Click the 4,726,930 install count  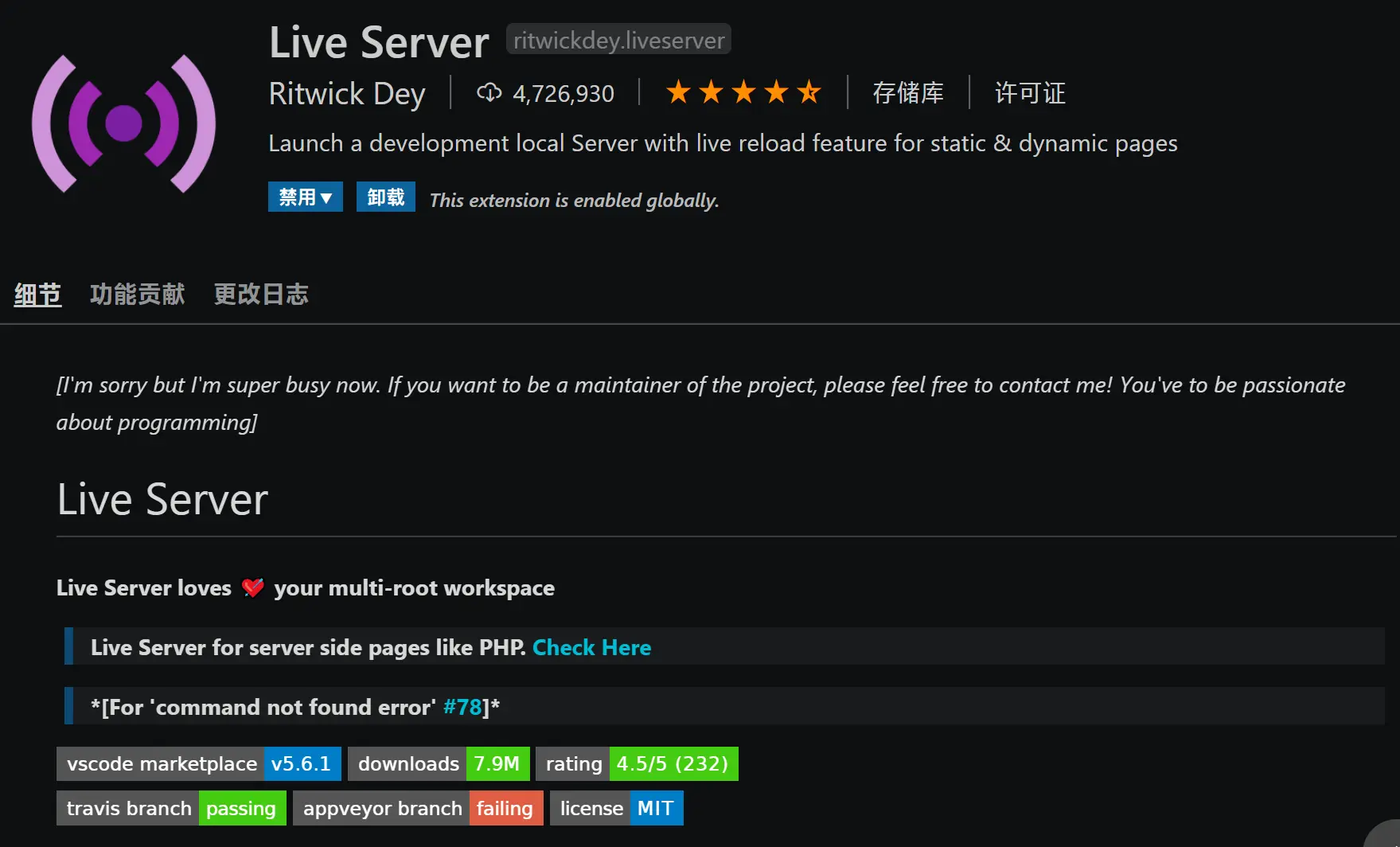564,94
